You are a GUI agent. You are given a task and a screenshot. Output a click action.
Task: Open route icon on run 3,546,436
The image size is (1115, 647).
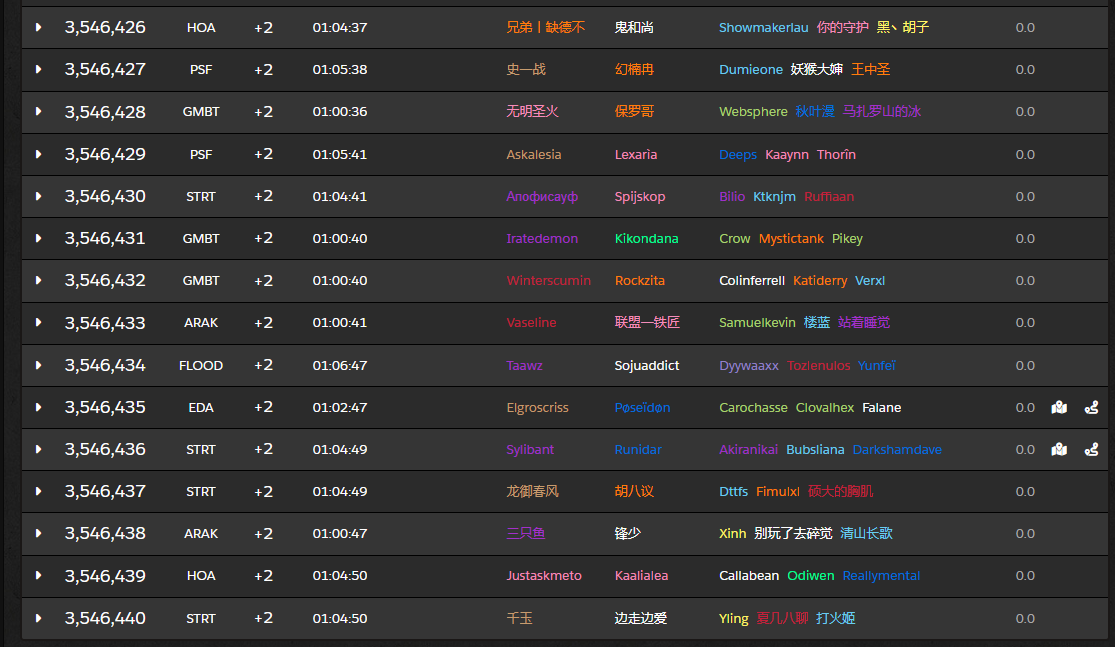[1092, 449]
